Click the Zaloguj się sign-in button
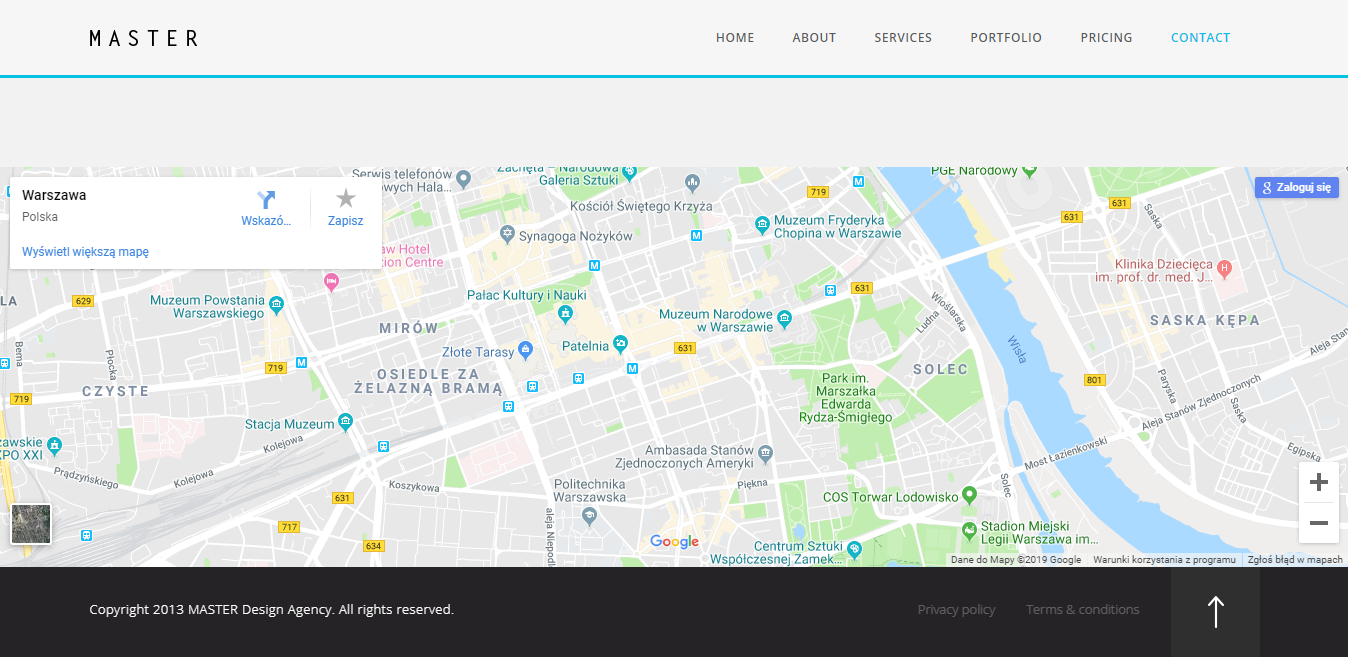Viewport: 1348px width, 657px height. click(x=1296, y=188)
